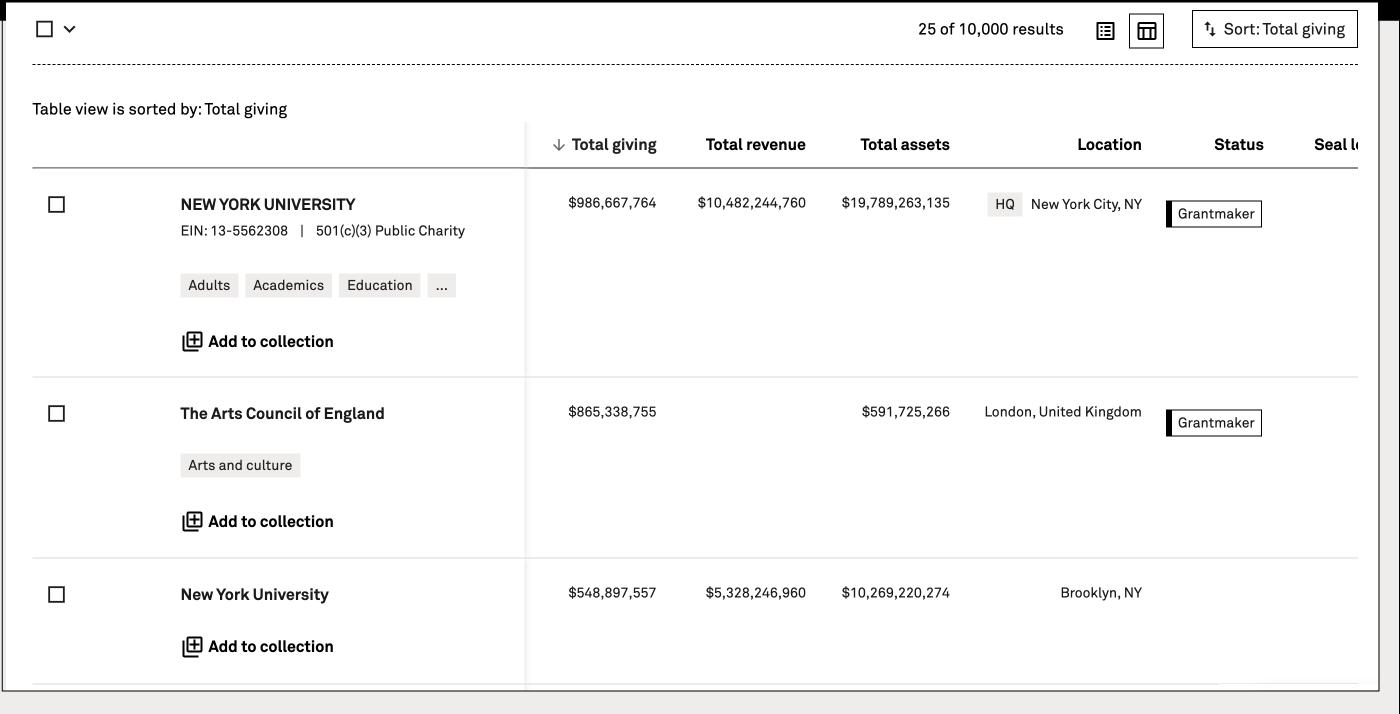Click the $591,725,266 total assets value
This screenshot has height=714, width=1400.
(x=906, y=412)
